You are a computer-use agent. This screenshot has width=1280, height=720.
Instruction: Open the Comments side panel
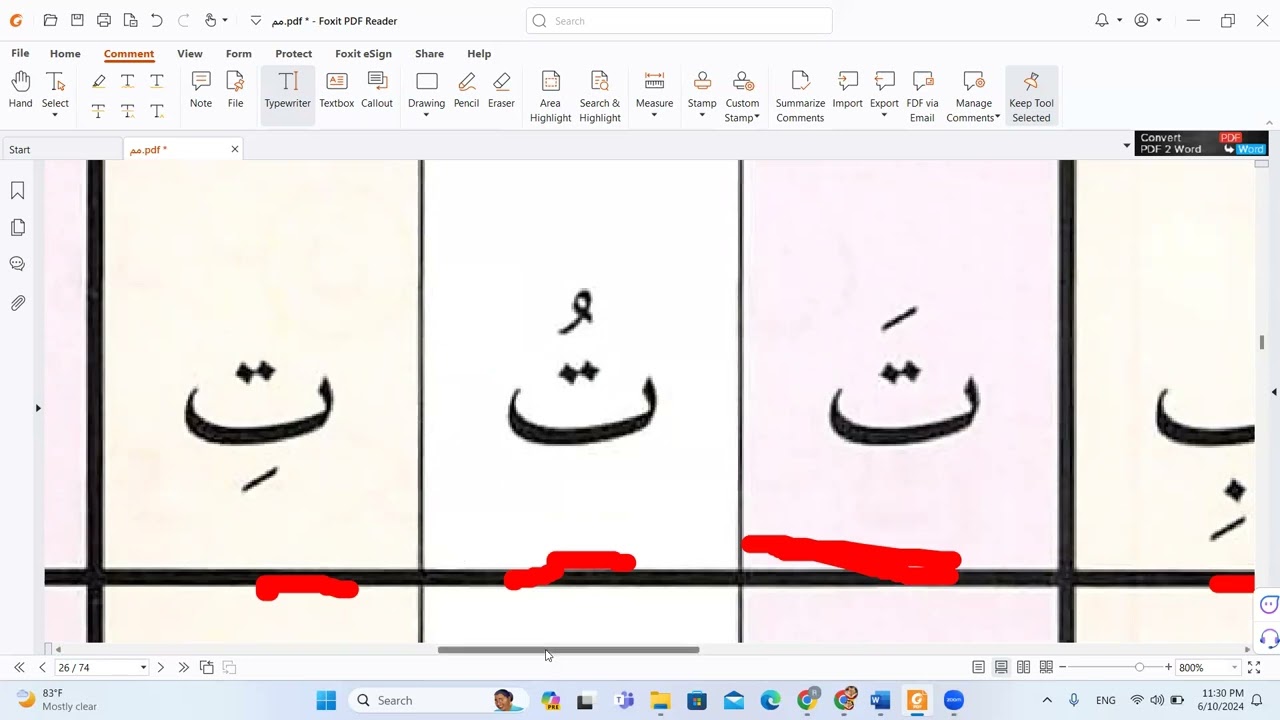coord(18,264)
